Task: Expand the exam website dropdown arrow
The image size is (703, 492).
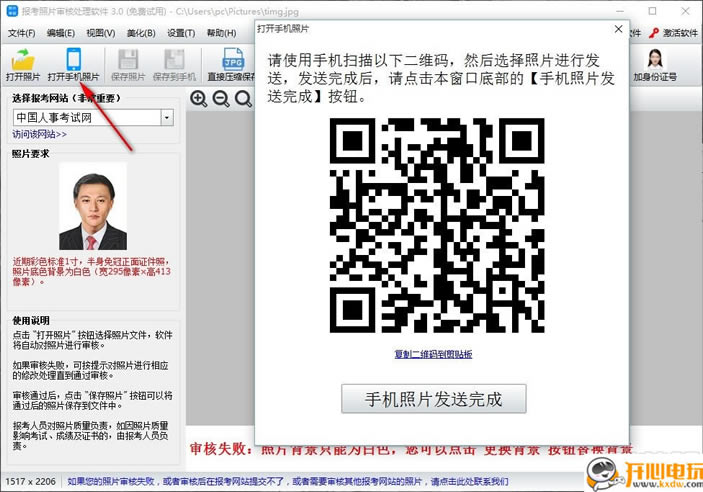Action: tap(167, 118)
